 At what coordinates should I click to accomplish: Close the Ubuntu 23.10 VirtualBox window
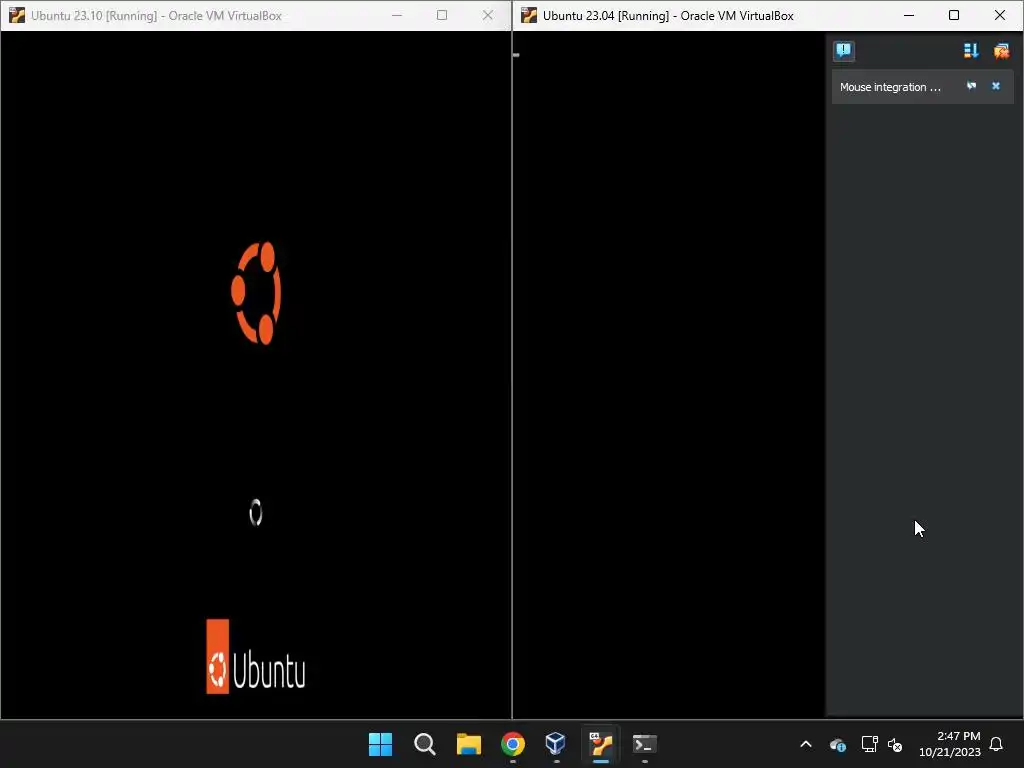487,15
